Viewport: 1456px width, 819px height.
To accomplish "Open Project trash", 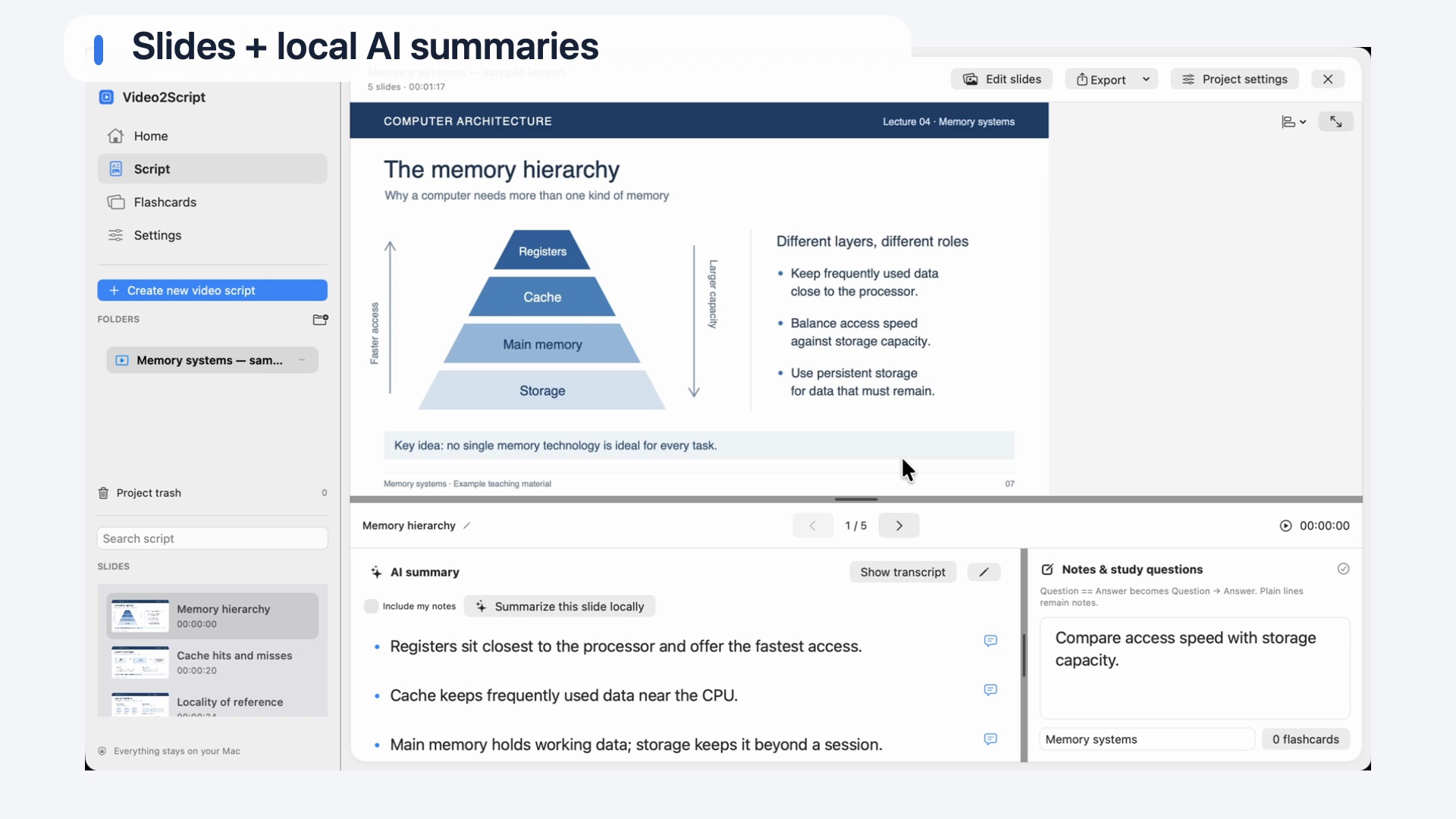I will pyautogui.click(x=212, y=493).
